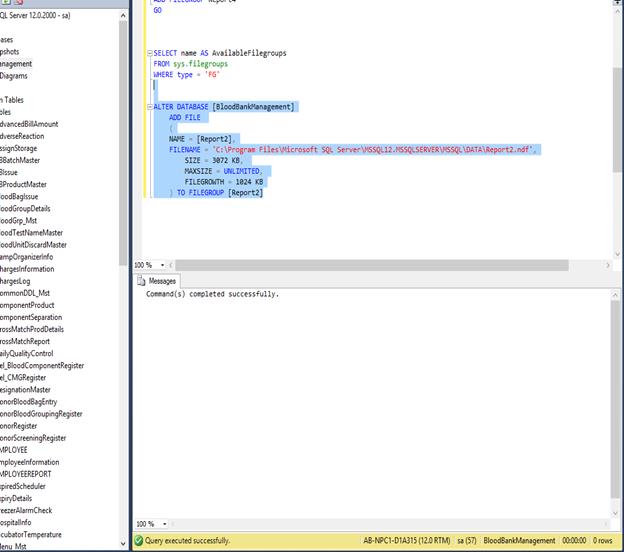Image resolution: width=624 pixels, height=552 pixels.
Task: Select the CrossMatchReport table node
Action: [25, 341]
